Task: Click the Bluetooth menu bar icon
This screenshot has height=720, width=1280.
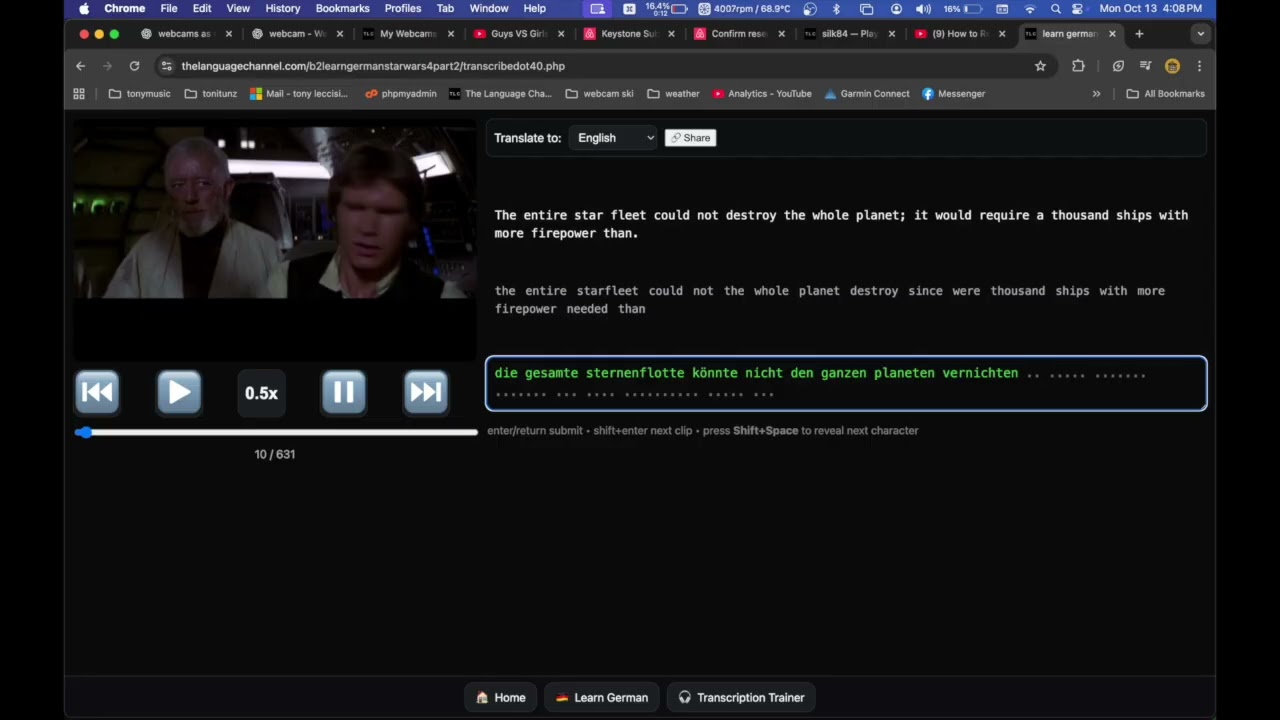Action: (837, 8)
